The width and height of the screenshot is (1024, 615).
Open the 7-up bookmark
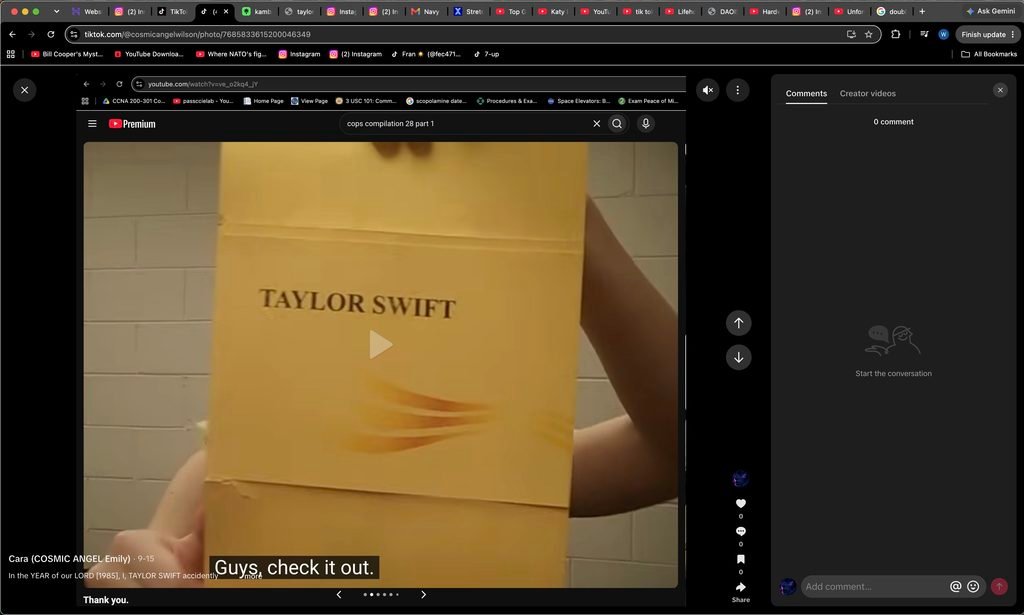coord(487,54)
